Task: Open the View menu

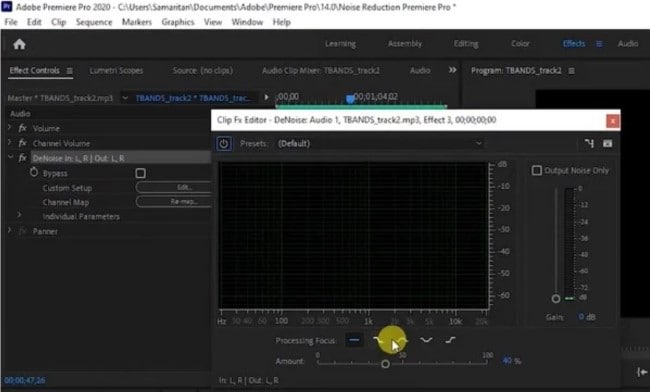Action: pos(213,22)
